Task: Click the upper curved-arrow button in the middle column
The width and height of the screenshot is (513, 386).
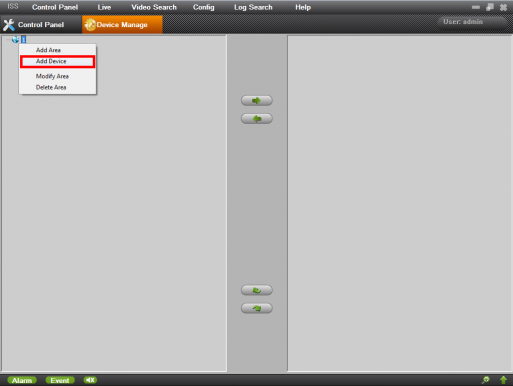Action: coord(257,290)
